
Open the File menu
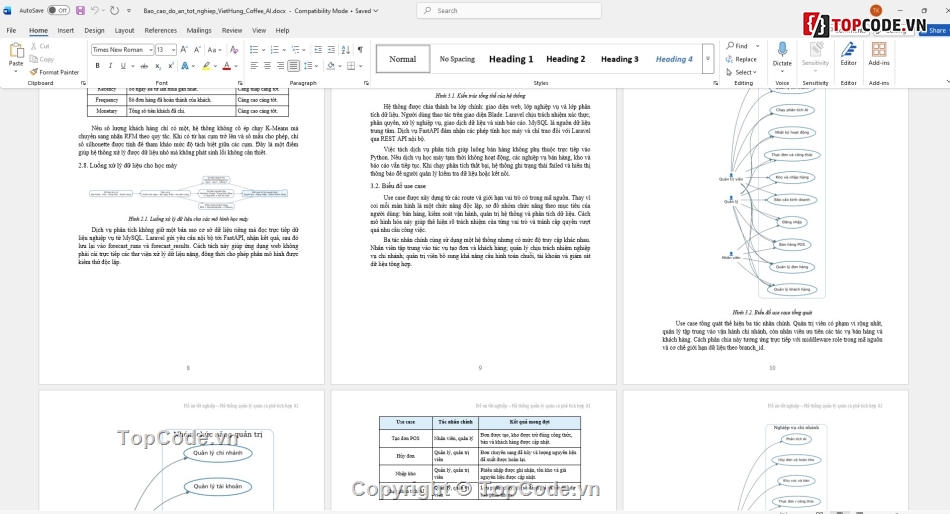(x=11, y=30)
